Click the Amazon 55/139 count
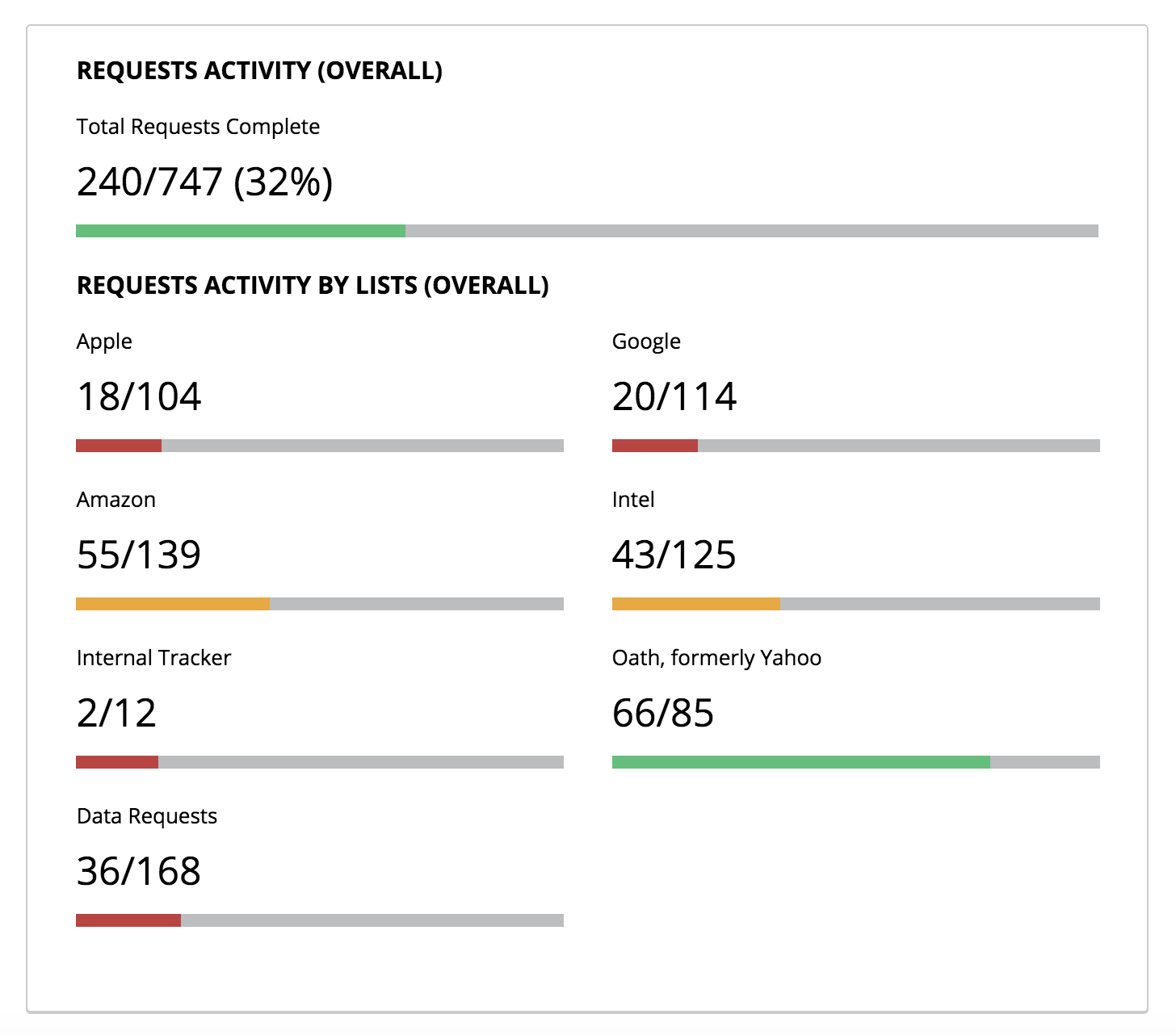This screenshot has width=1176, height=1035. pos(139,555)
